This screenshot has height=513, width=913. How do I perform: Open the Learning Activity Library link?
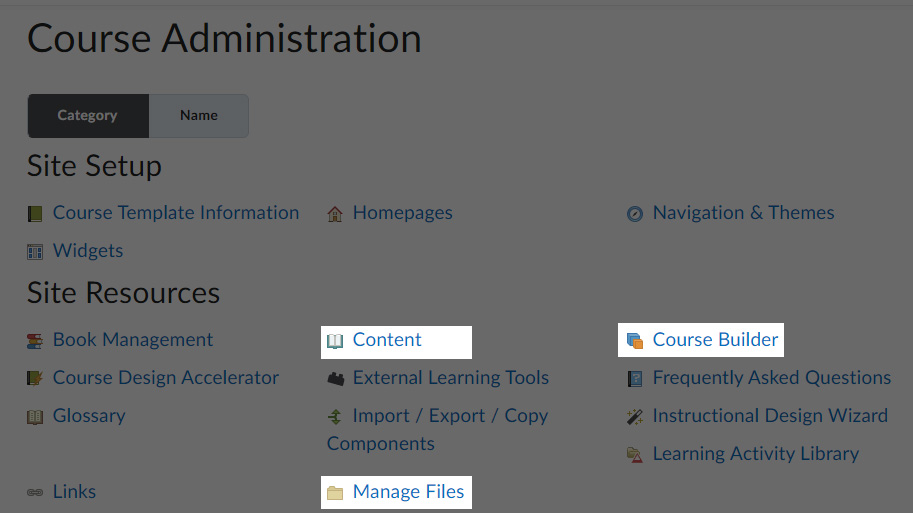[756, 454]
